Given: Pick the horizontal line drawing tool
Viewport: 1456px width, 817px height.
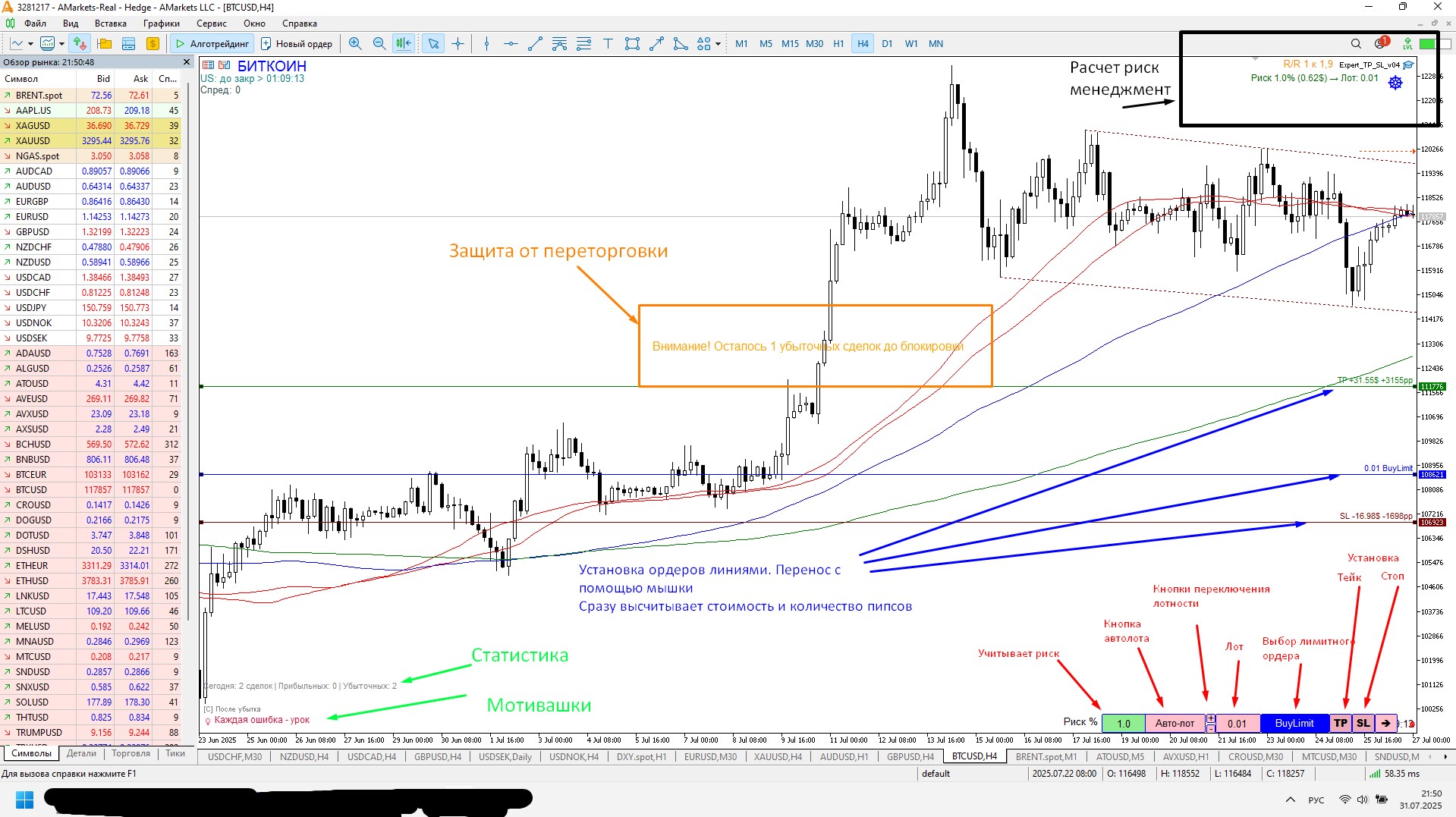Looking at the screenshot, I should click(511, 44).
